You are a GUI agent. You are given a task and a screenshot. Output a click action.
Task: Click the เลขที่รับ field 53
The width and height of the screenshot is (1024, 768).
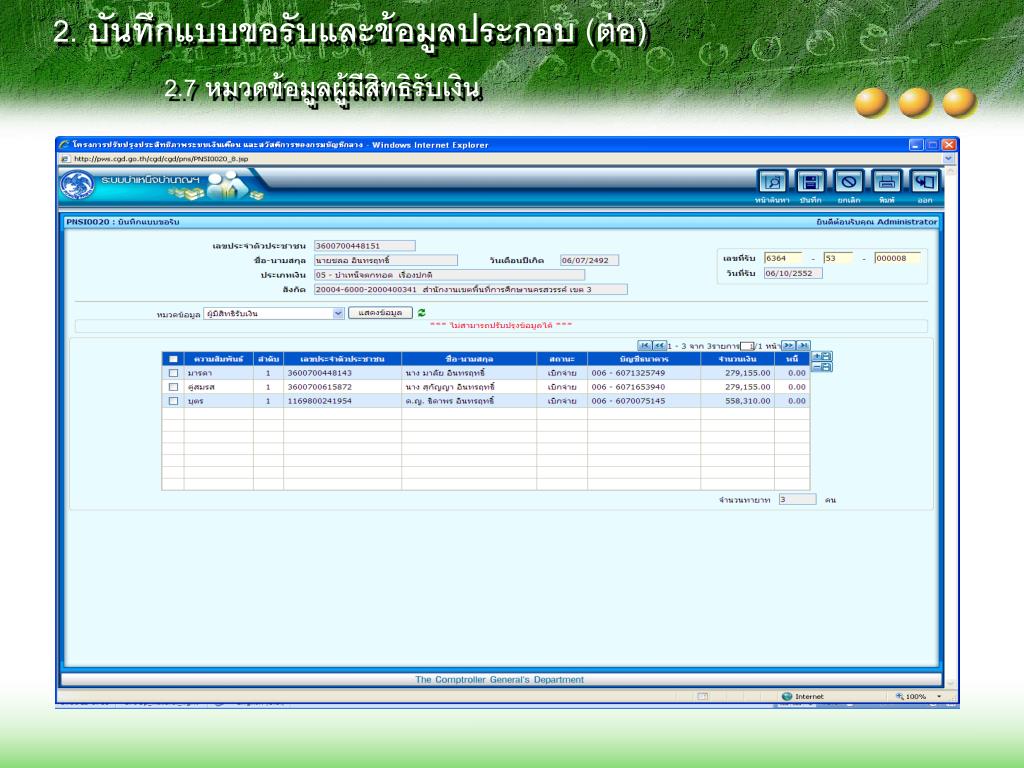[839, 258]
